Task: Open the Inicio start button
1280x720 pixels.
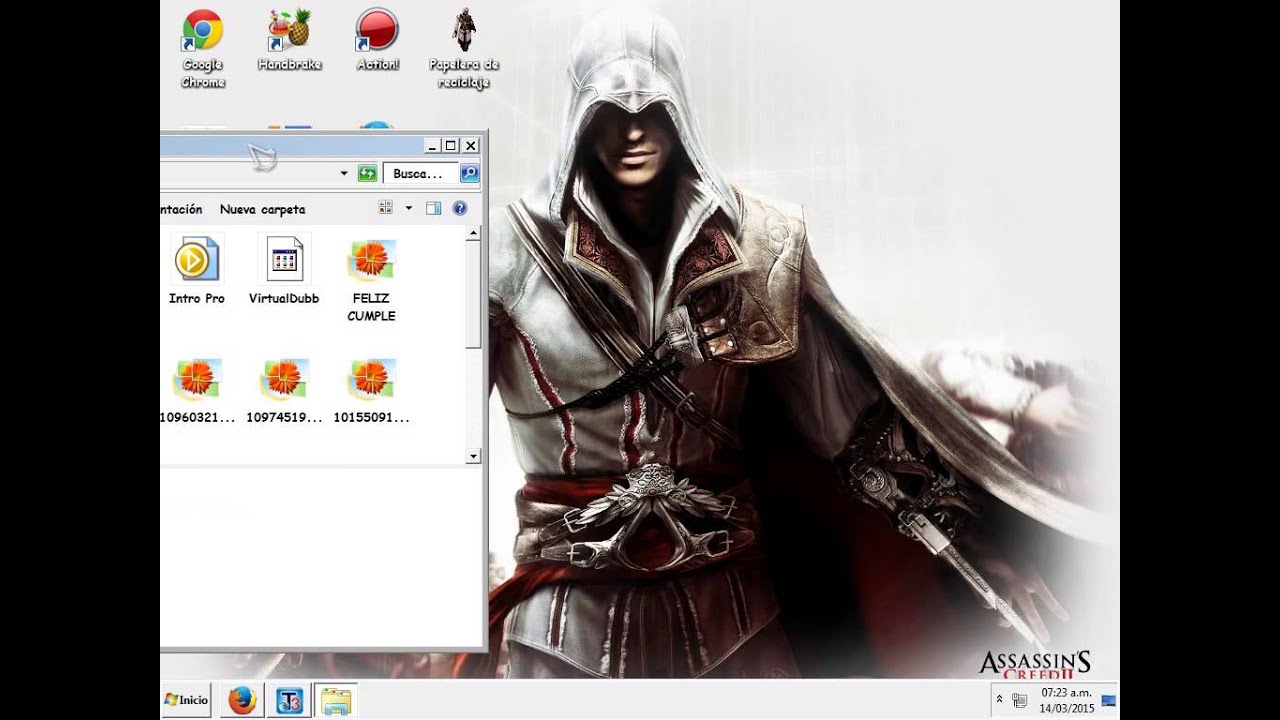Action: point(186,700)
